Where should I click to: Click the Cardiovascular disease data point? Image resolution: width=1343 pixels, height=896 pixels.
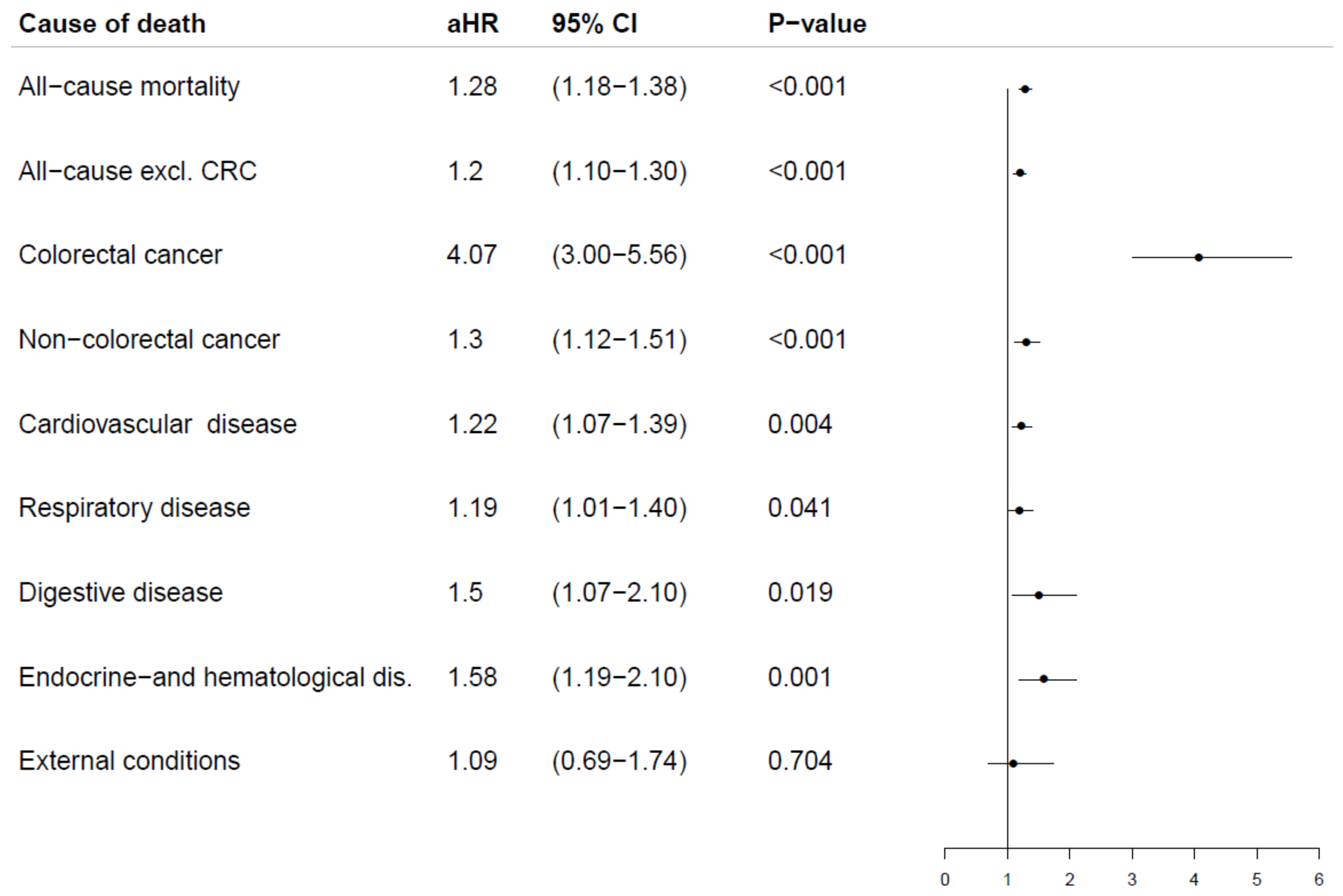click(x=1021, y=426)
